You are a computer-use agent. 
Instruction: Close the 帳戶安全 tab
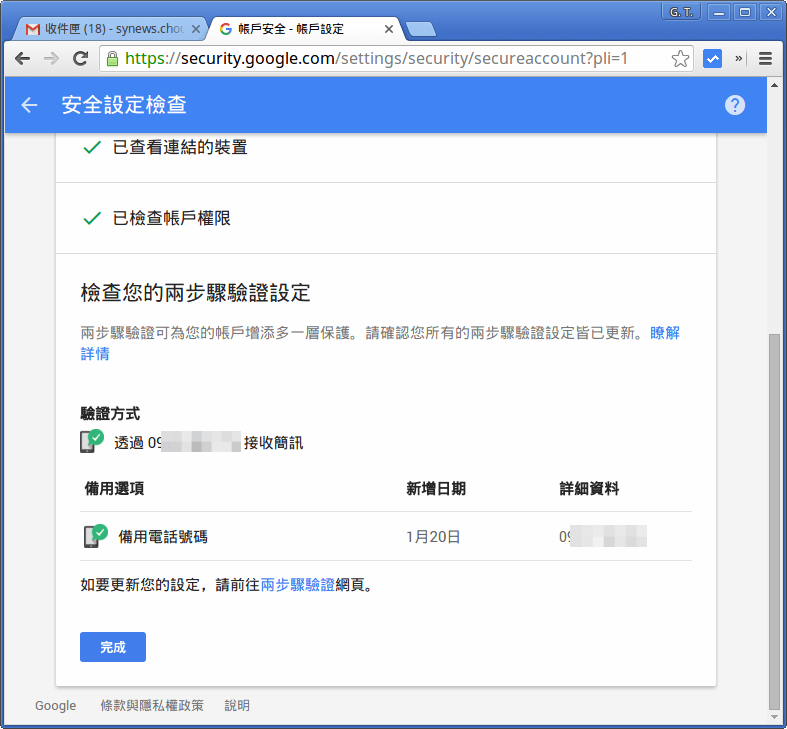(388, 29)
